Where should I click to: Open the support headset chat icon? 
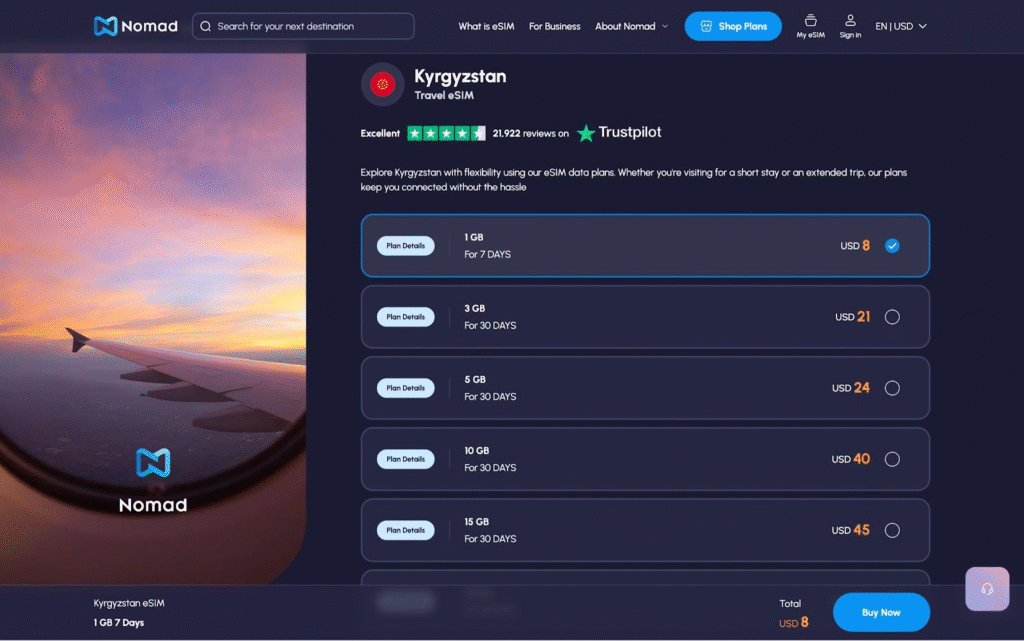click(987, 588)
